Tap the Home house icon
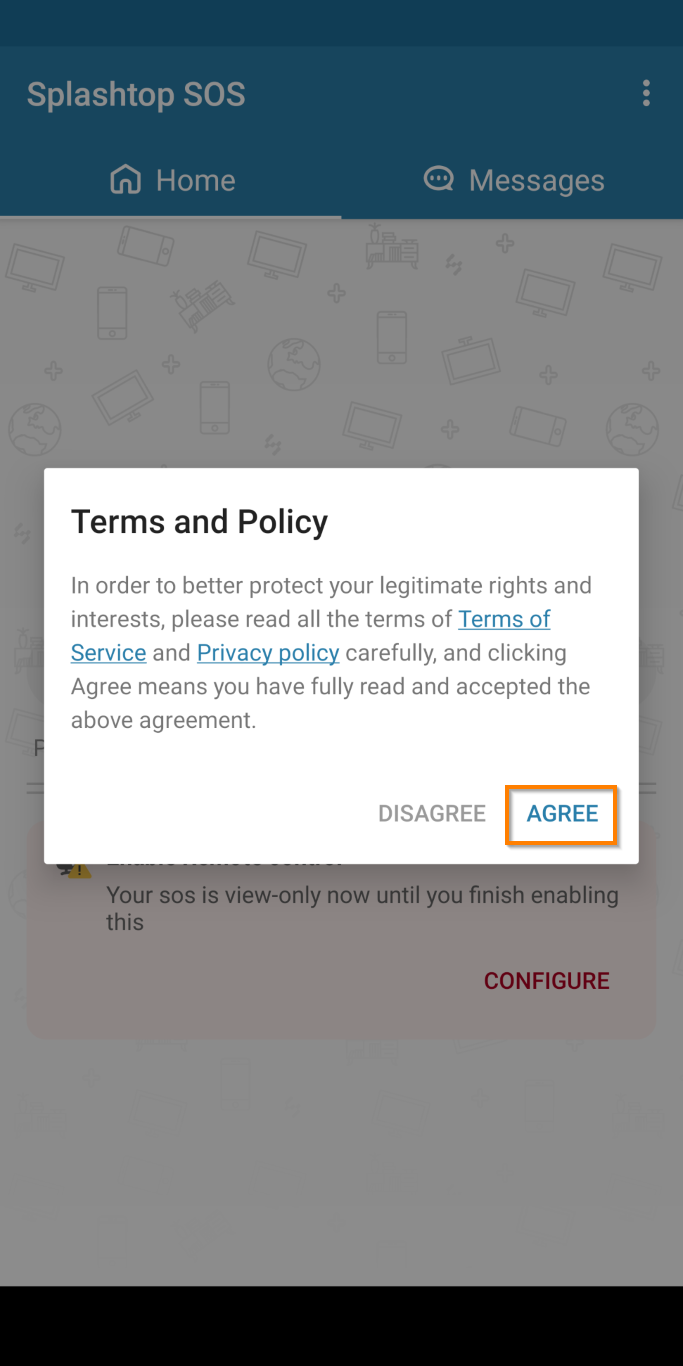 (125, 178)
